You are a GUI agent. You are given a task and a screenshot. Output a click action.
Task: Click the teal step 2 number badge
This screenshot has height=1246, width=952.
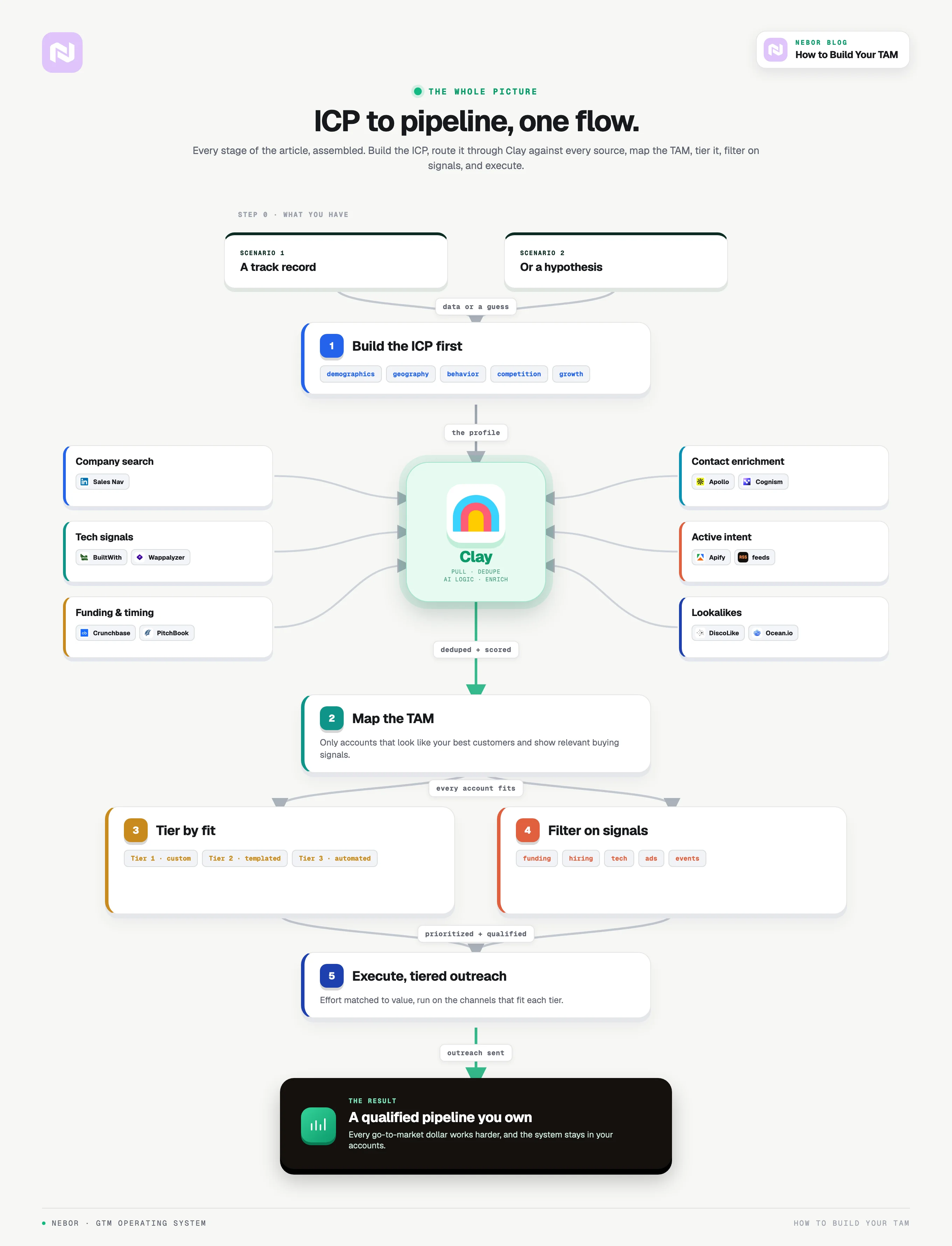point(331,719)
